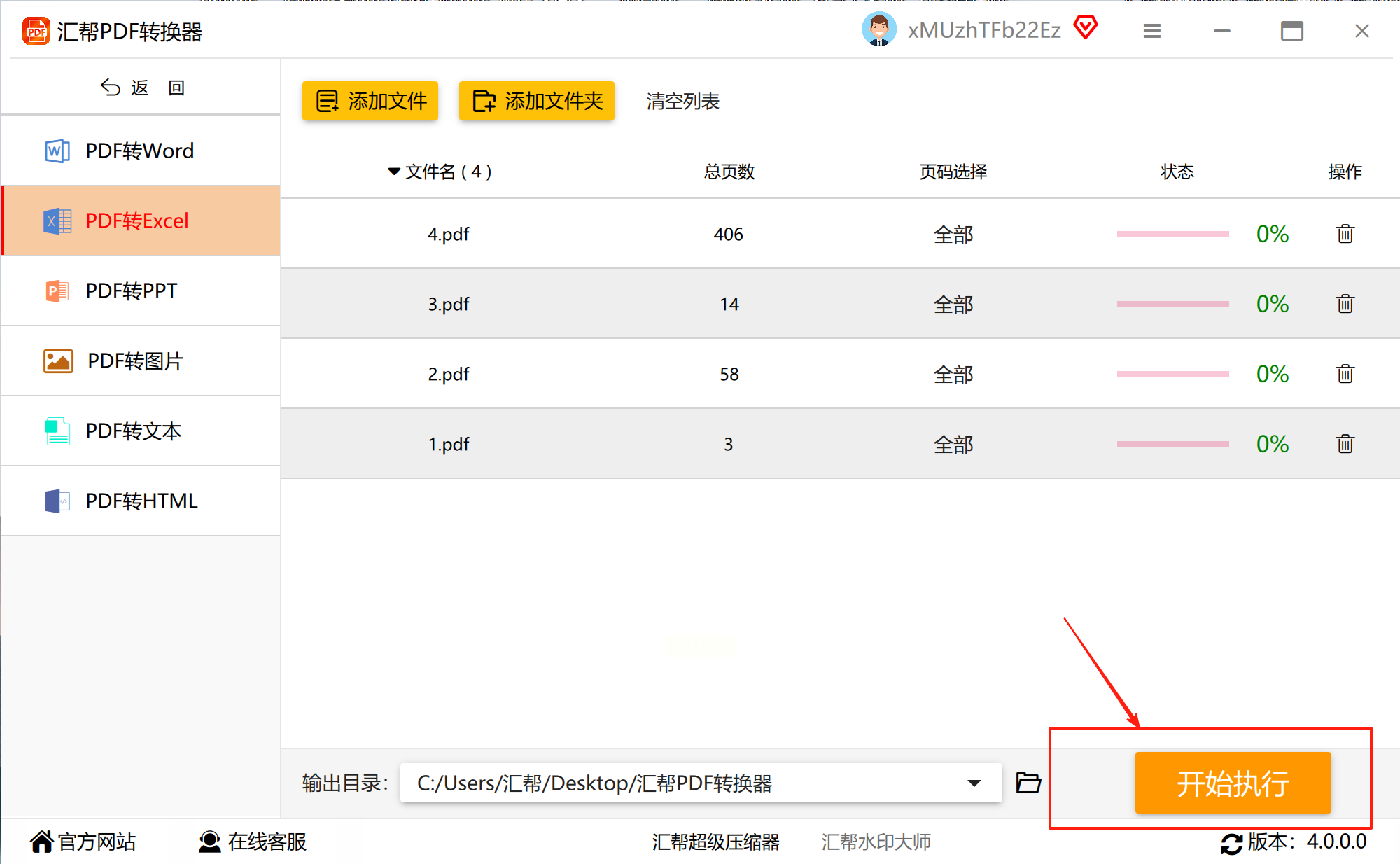
Task: Click the 3.pdf progress bar
Action: (1172, 304)
